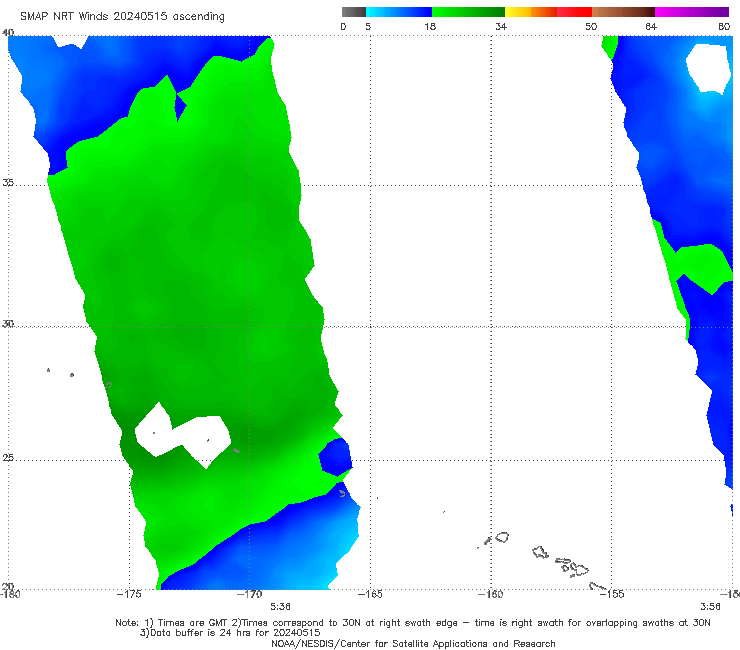Click the yellow segment of the color bar
Screen dimensions: 740x650
(x=518, y=12)
